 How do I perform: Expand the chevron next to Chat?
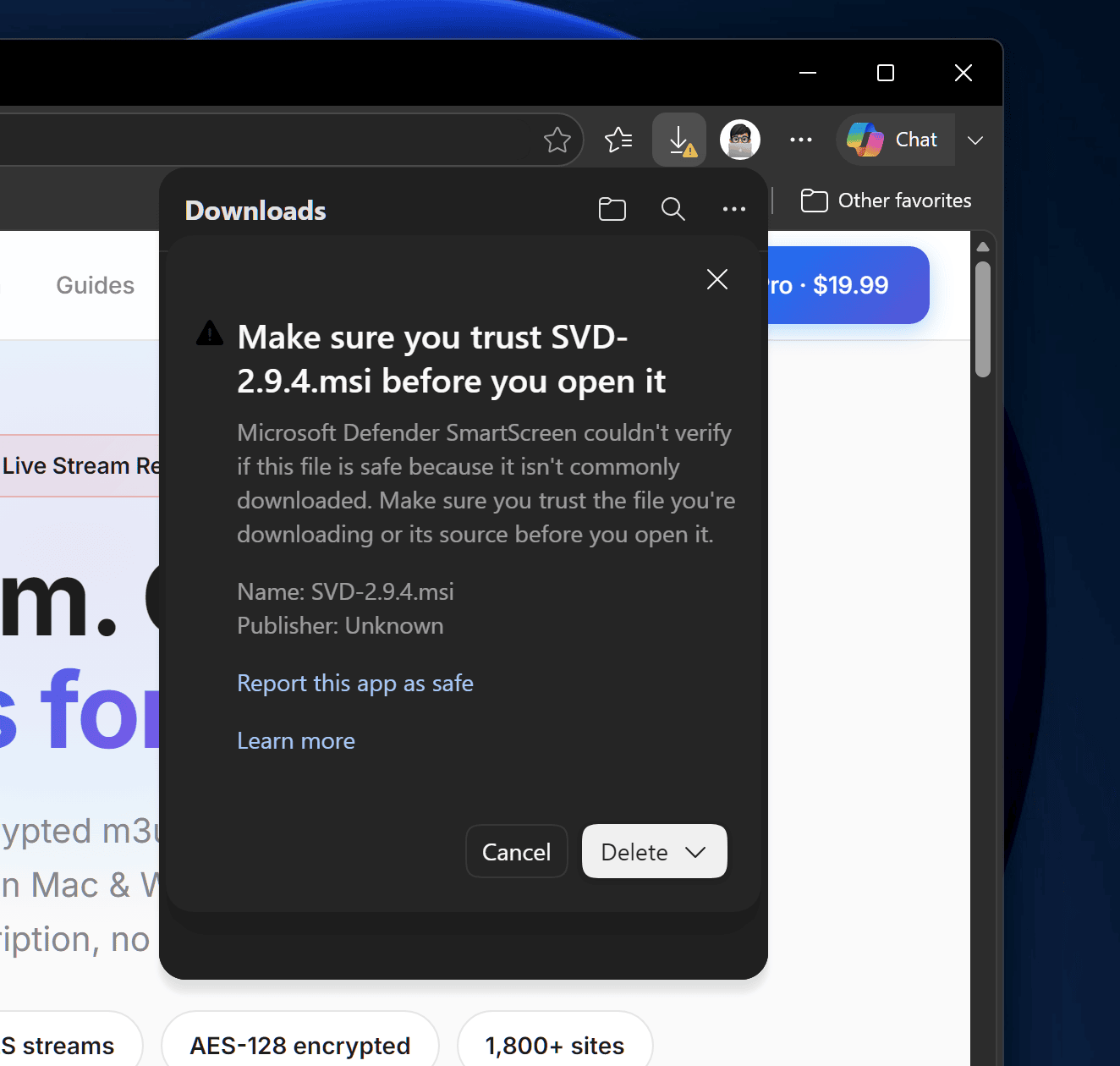pyautogui.click(x=975, y=140)
